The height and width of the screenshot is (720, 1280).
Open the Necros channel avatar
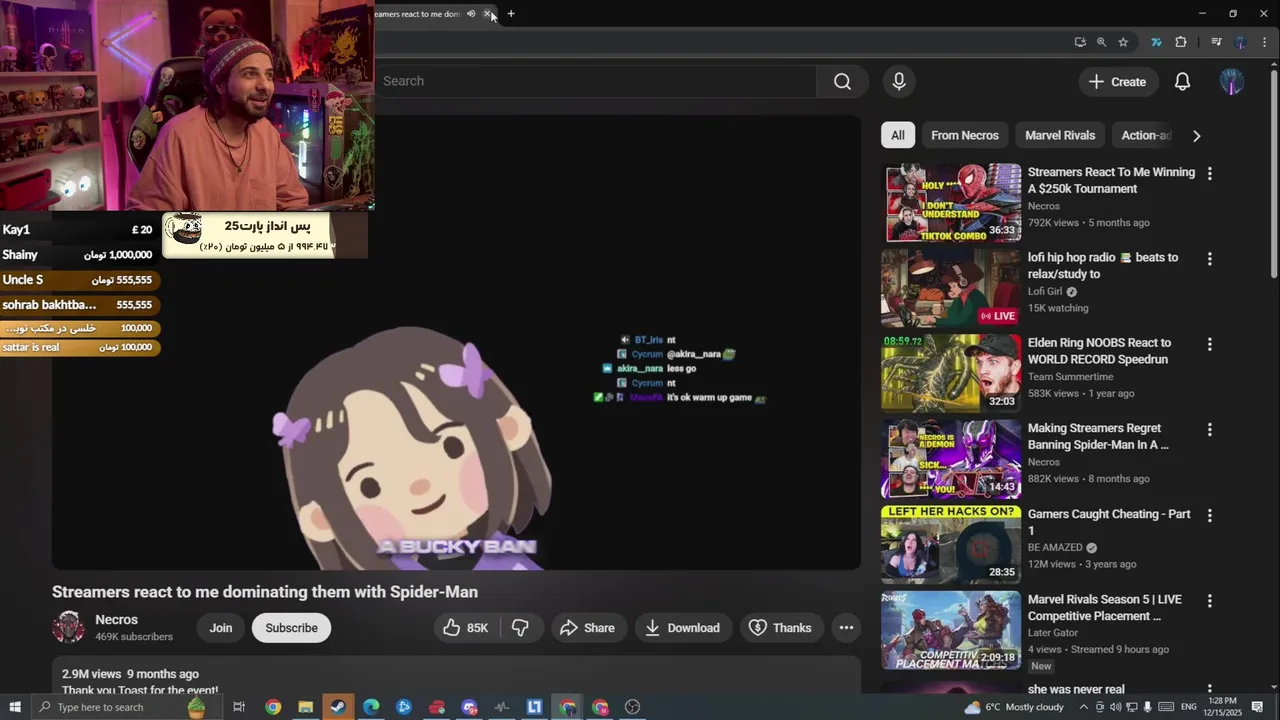coord(69,627)
